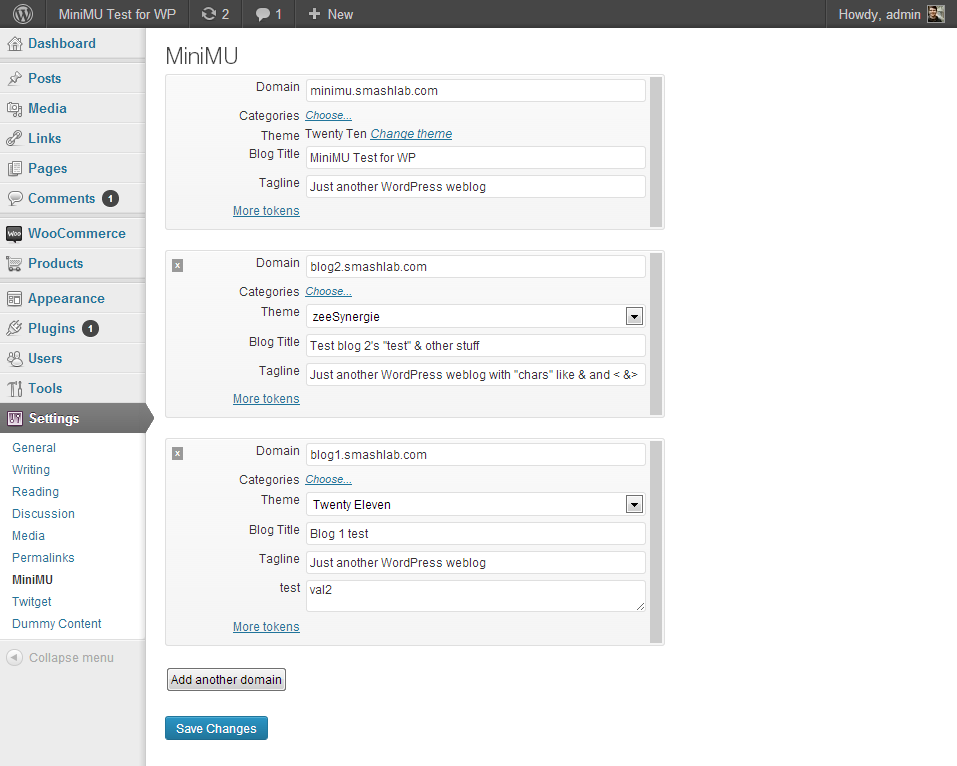Open the WordPress logo menu
The width and height of the screenshot is (957, 766).
(23, 14)
